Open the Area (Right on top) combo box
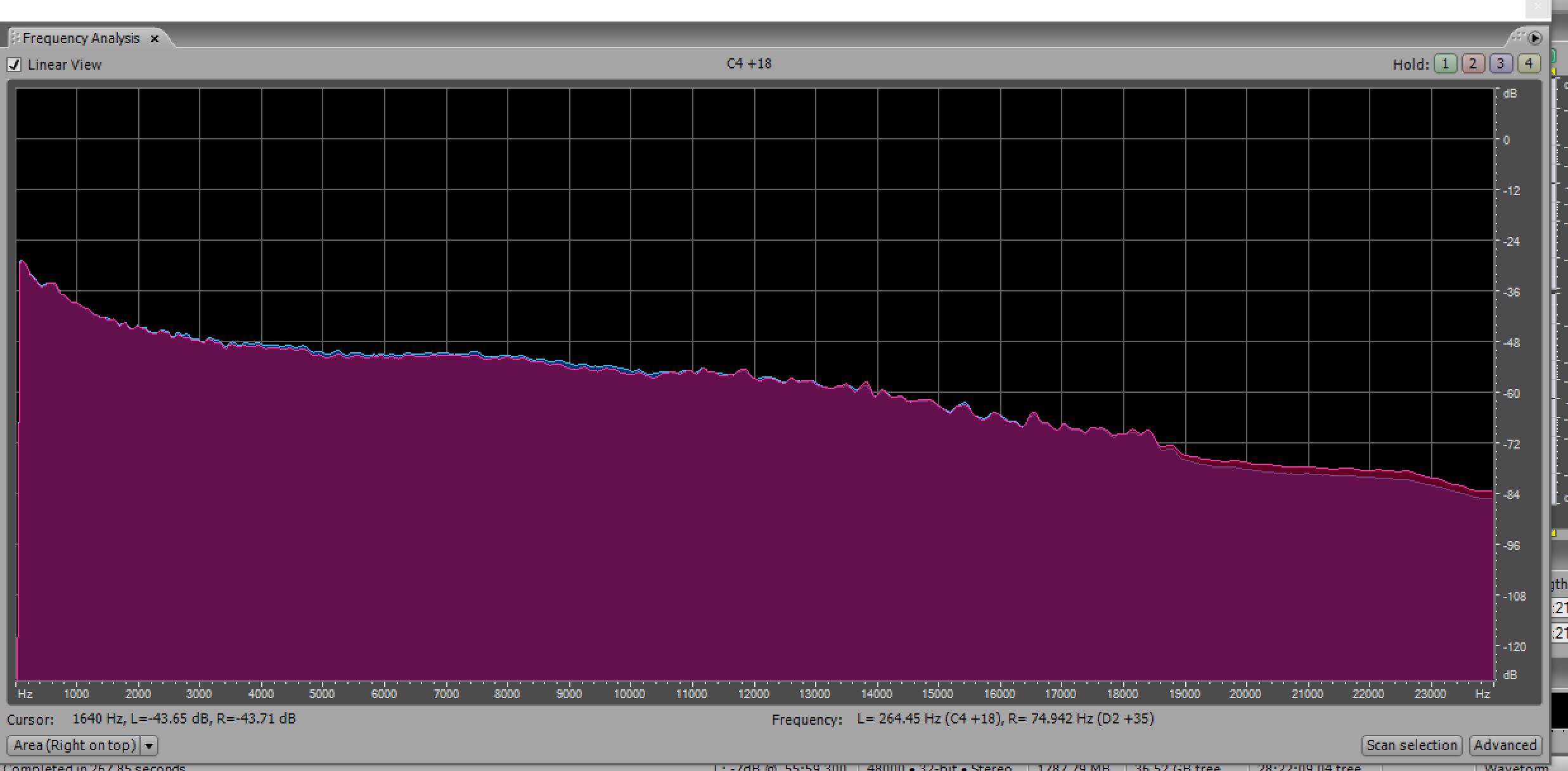 coord(75,746)
